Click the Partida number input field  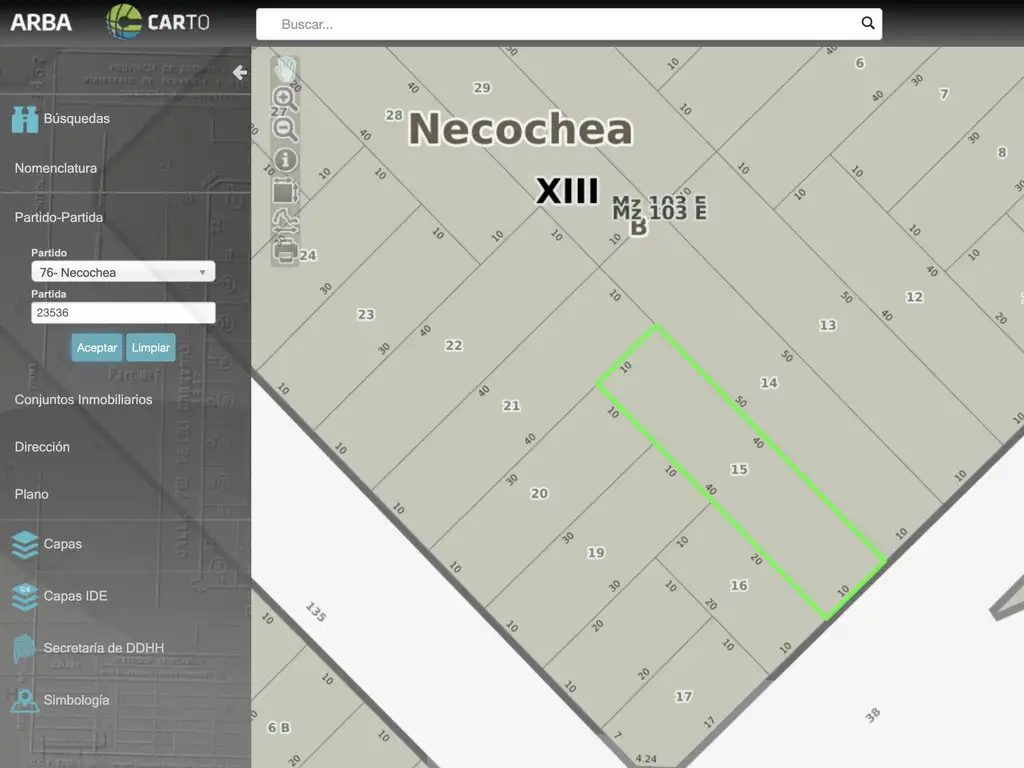pyautogui.click(x=123, y=313)
